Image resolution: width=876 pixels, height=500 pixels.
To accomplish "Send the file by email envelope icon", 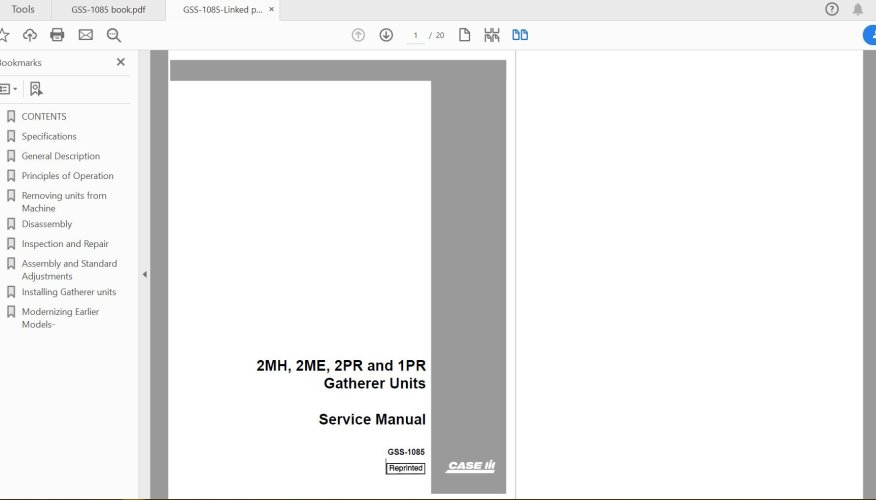I will (x=85, y=35).
